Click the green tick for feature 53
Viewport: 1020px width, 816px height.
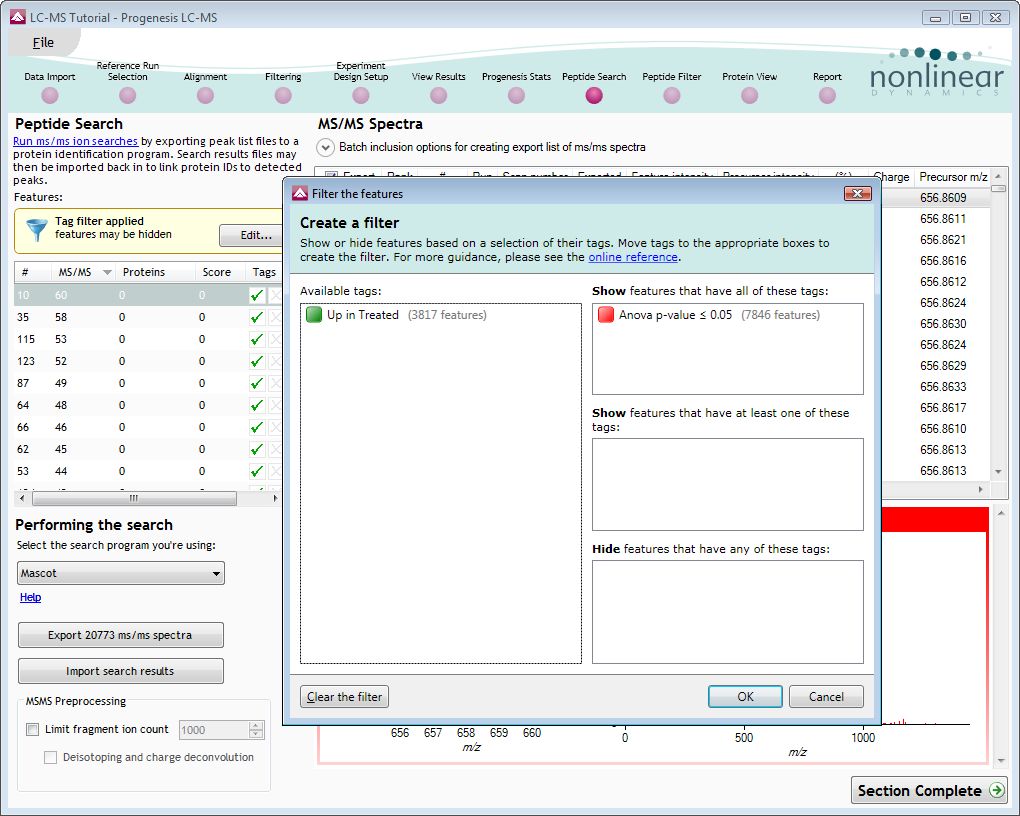coord(257,471)
